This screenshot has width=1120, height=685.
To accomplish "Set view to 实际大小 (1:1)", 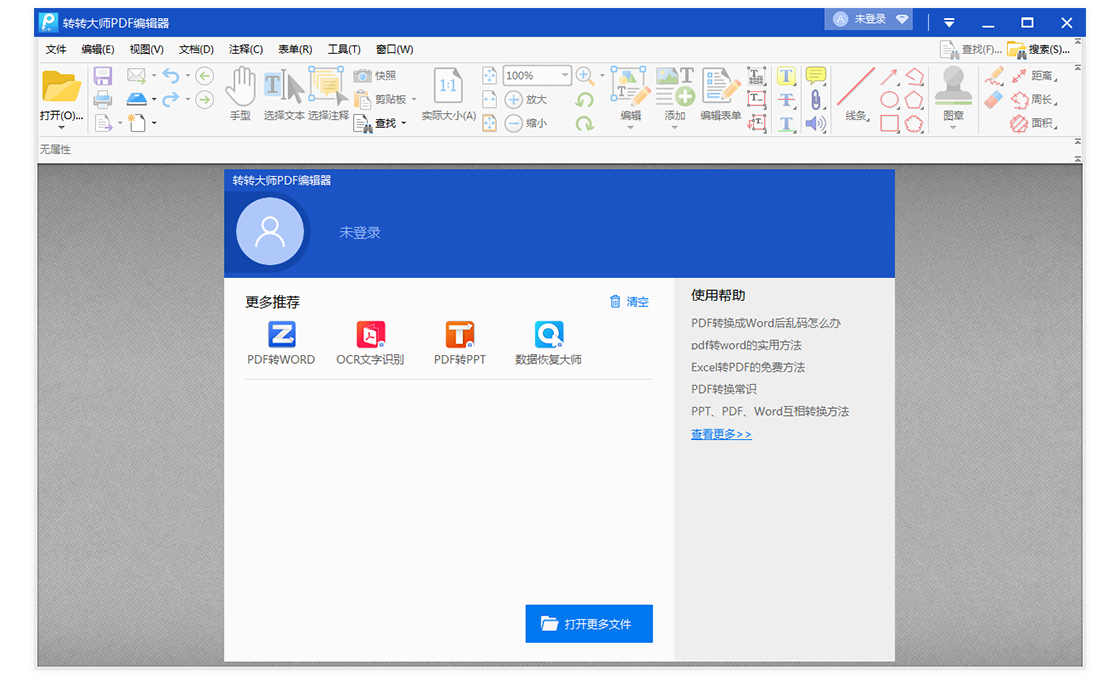I will [x=449, y=94].
